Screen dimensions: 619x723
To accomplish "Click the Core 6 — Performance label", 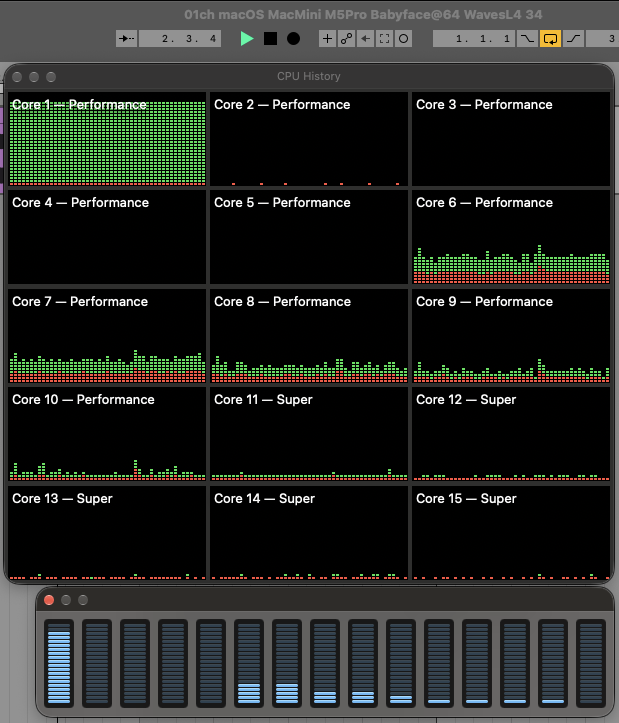I will [484, 203].
